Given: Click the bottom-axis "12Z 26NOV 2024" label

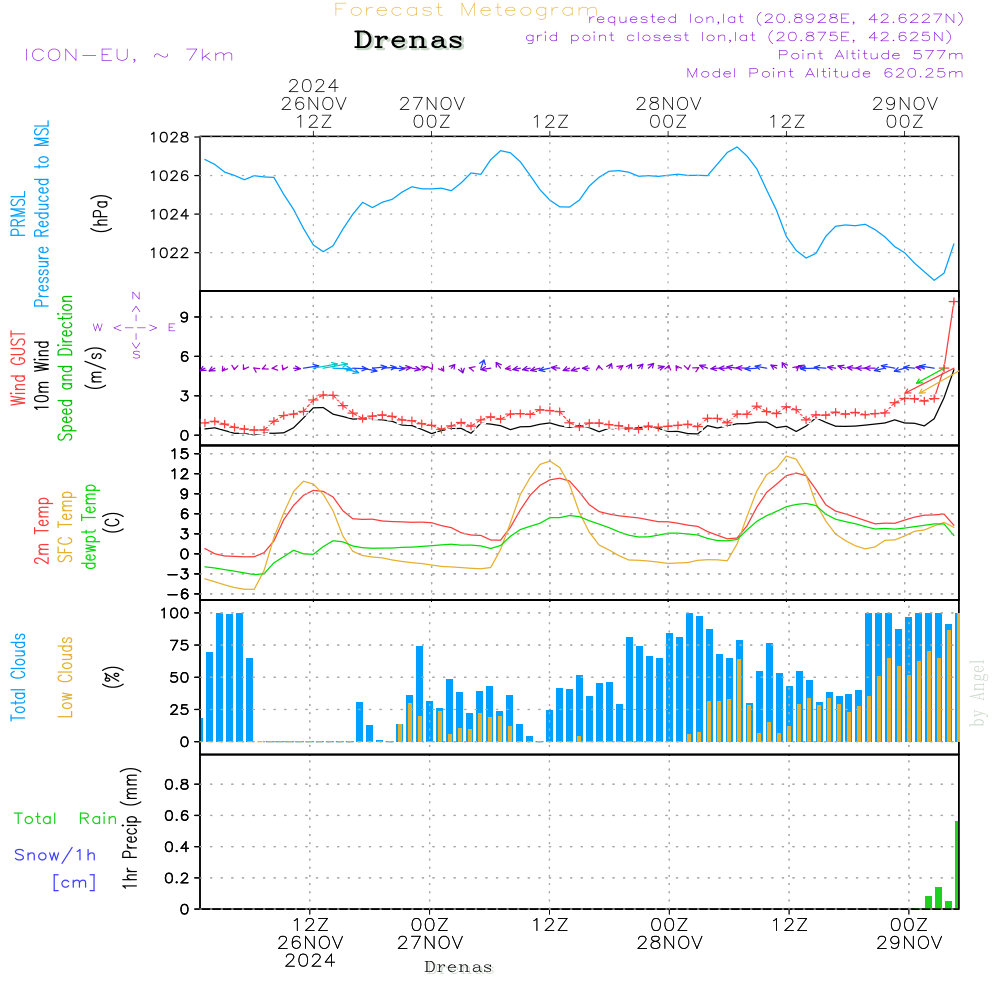Looking at the screenshot, I should [310, 943].
